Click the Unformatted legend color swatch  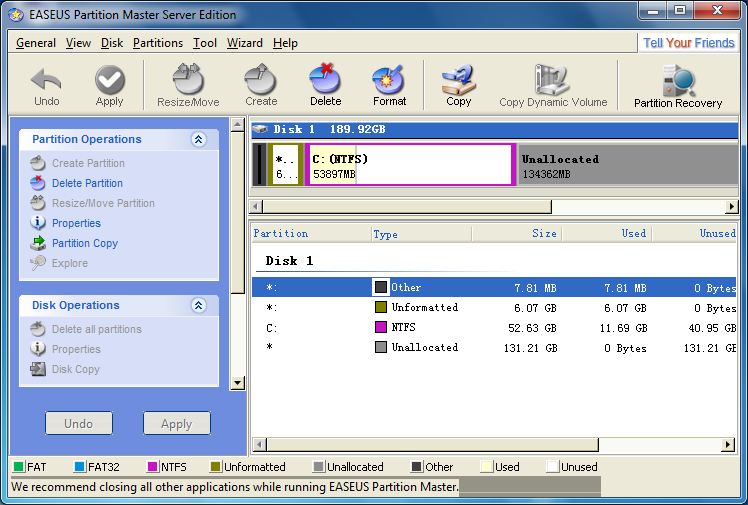pos(216,466)
